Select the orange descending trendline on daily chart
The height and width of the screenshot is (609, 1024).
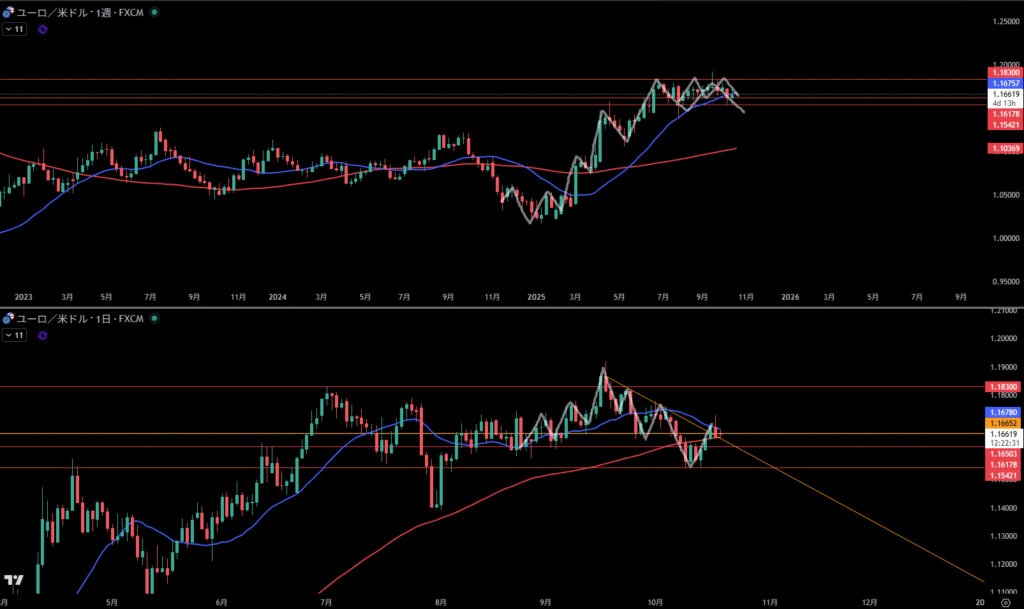pyautogui.click(x=850, y=508)
